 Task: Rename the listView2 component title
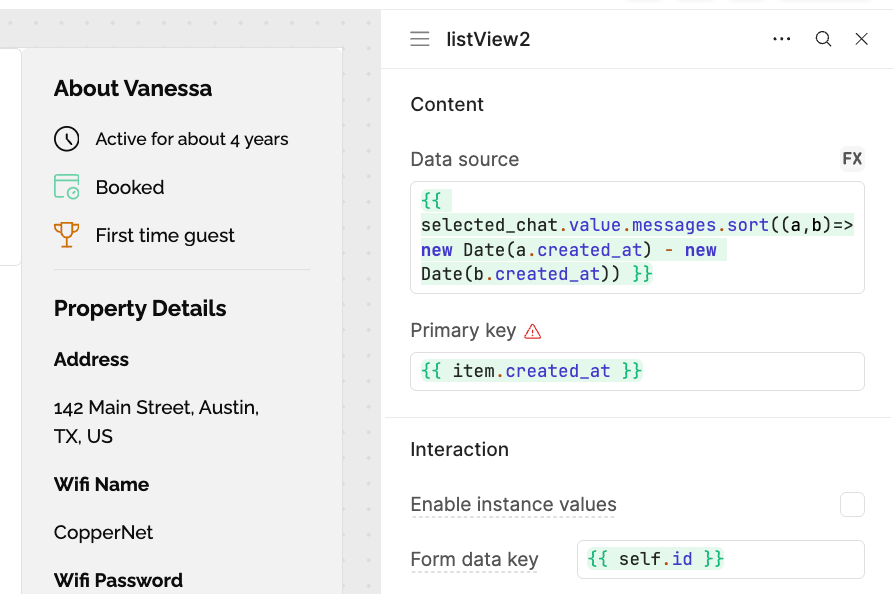[488, 39]
